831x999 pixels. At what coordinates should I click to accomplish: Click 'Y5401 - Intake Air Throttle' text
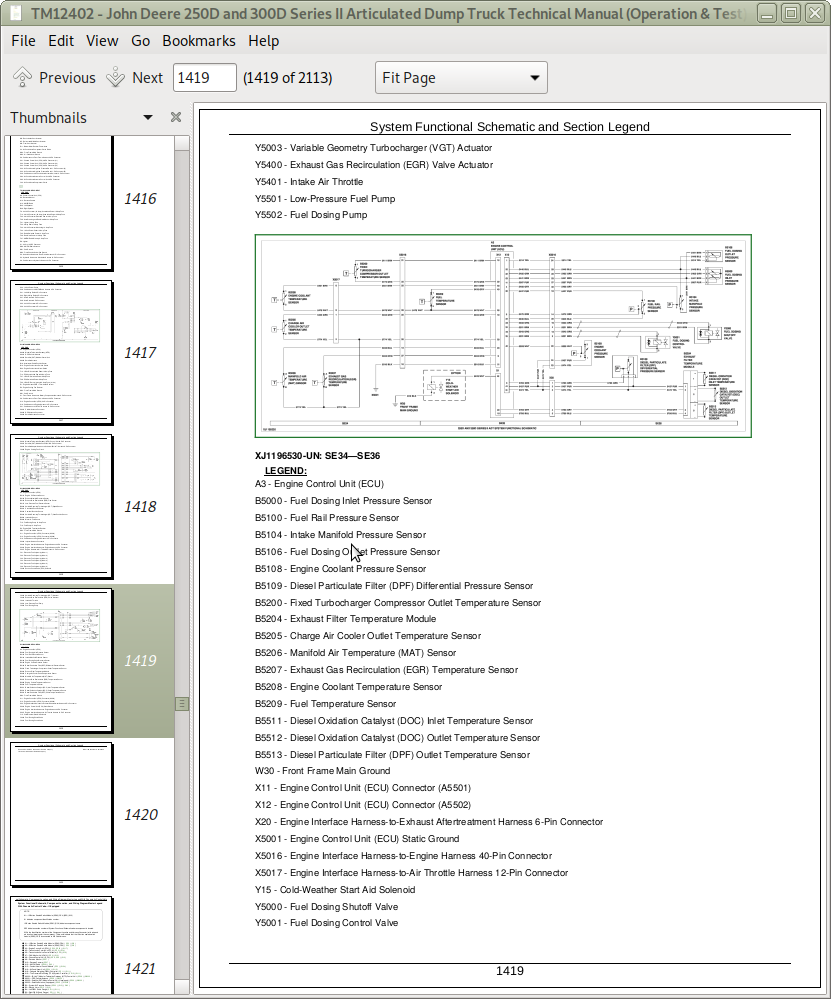point(309,182)
